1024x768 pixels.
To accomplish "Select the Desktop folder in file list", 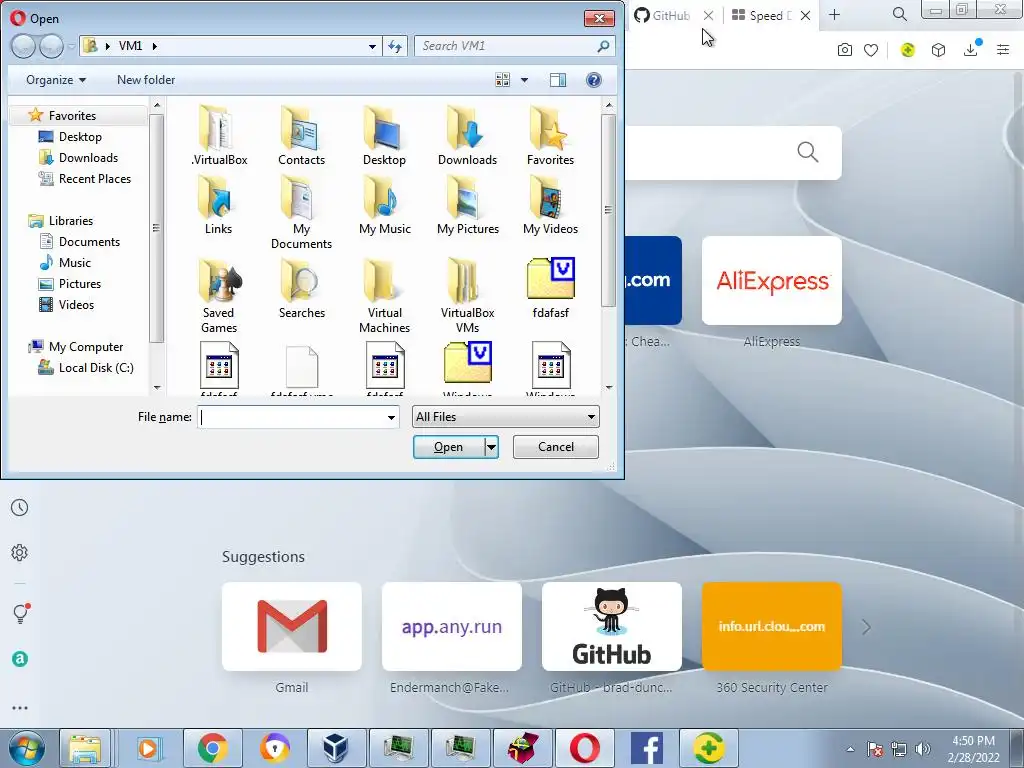I will [x=384, y=135].
